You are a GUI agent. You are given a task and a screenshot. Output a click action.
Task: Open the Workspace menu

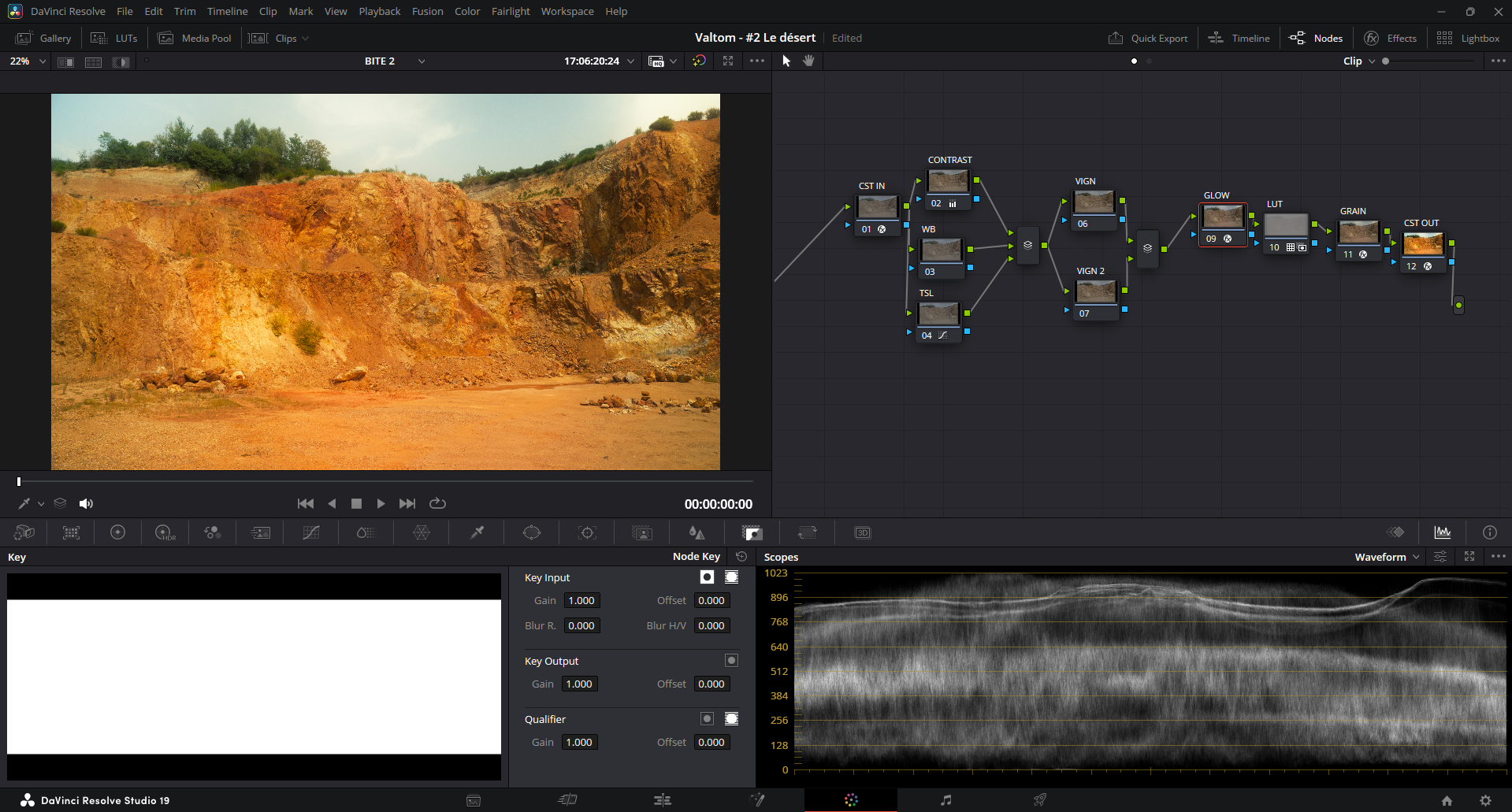(x=567, y=11)
